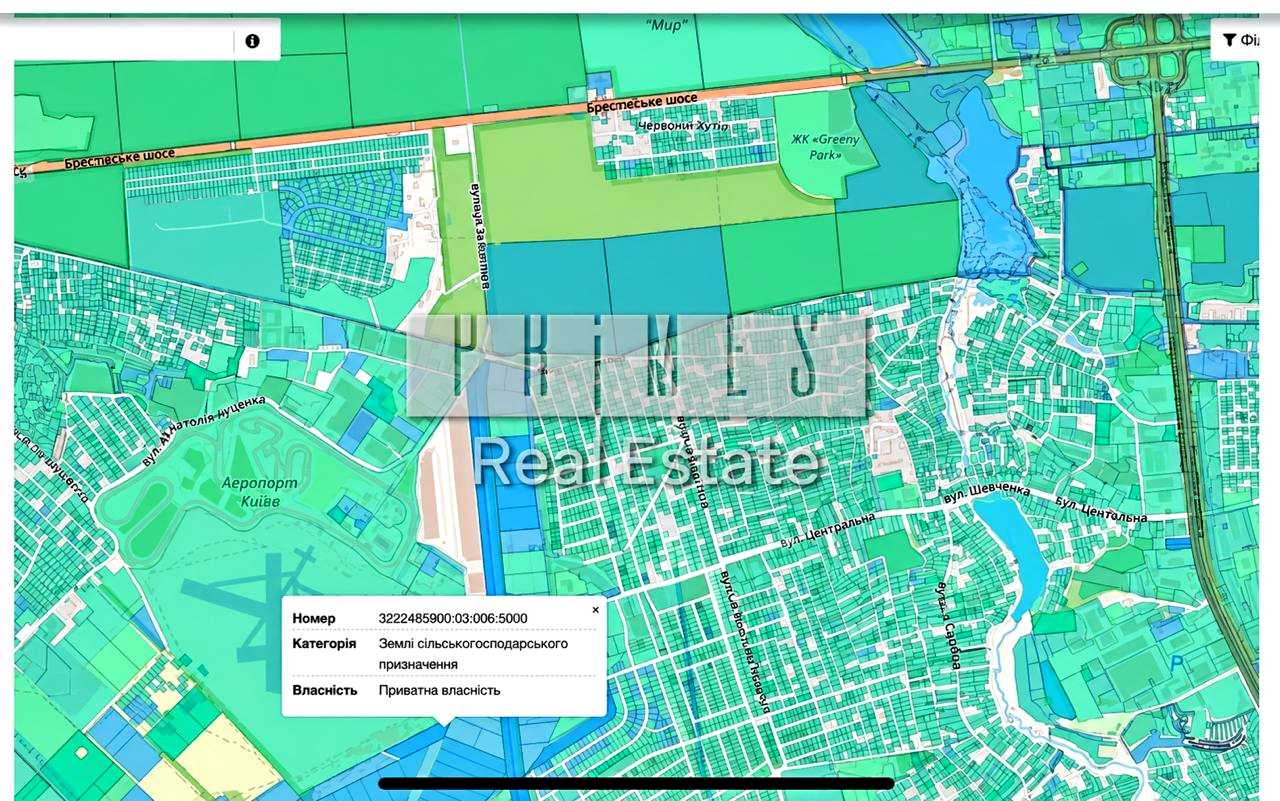Click the info icon beside the search box
This screenshot has width=1280, height=801.
click(252, 41)
